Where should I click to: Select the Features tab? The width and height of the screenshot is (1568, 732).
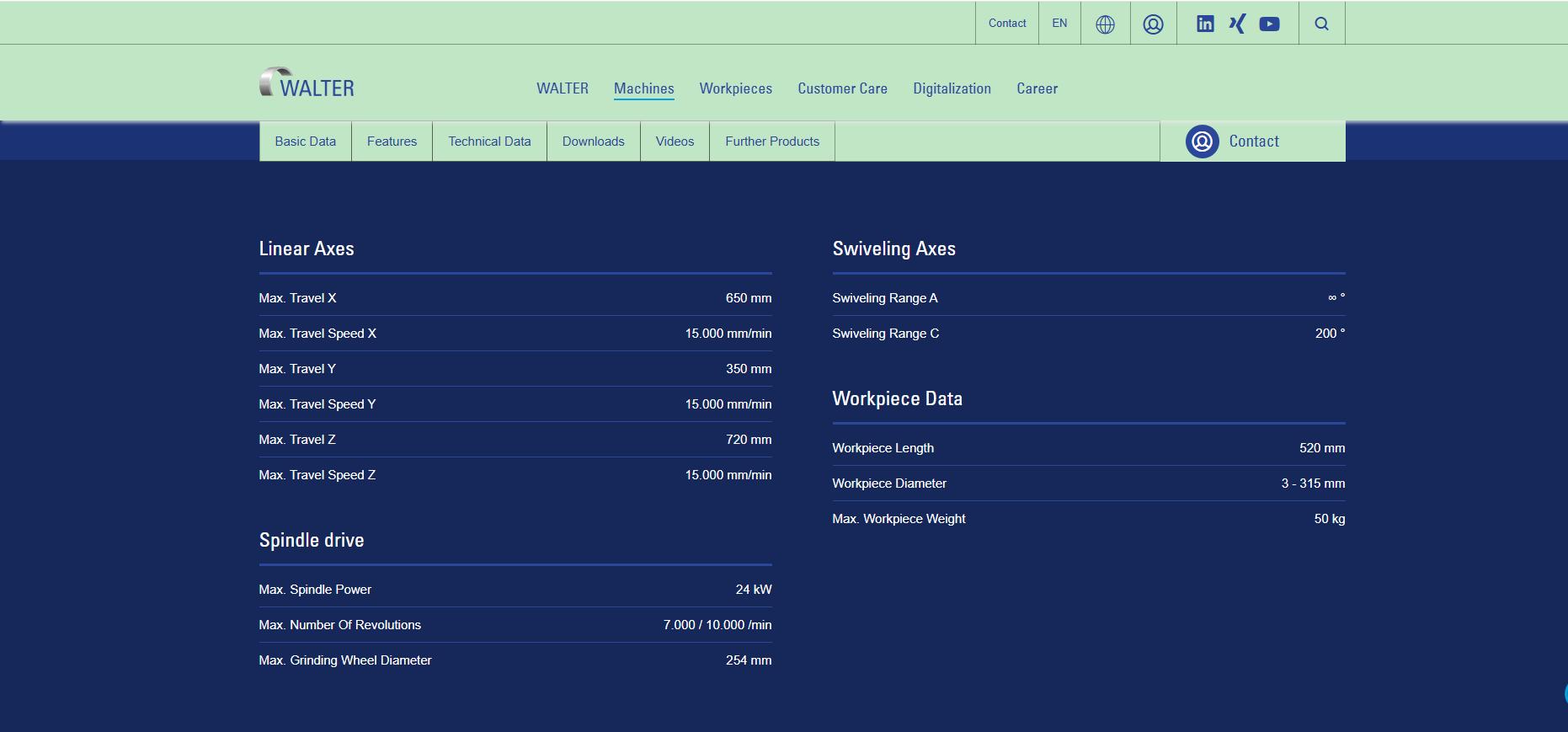click(x=392, y=142)
